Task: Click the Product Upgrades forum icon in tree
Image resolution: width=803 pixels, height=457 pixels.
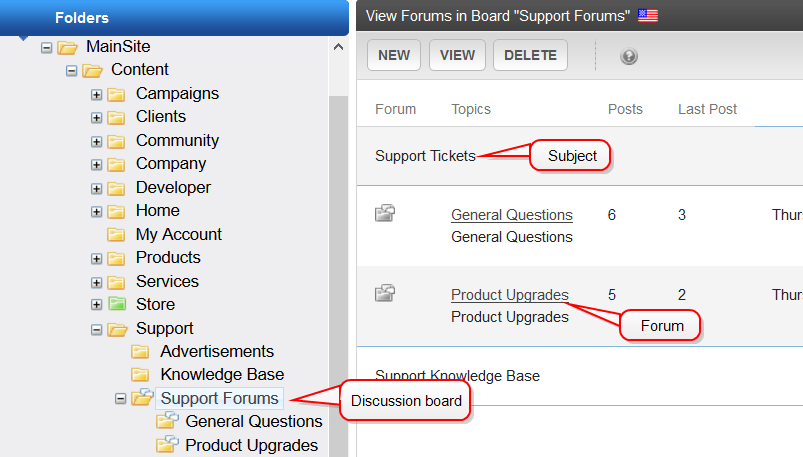Action: pos(167,444)
